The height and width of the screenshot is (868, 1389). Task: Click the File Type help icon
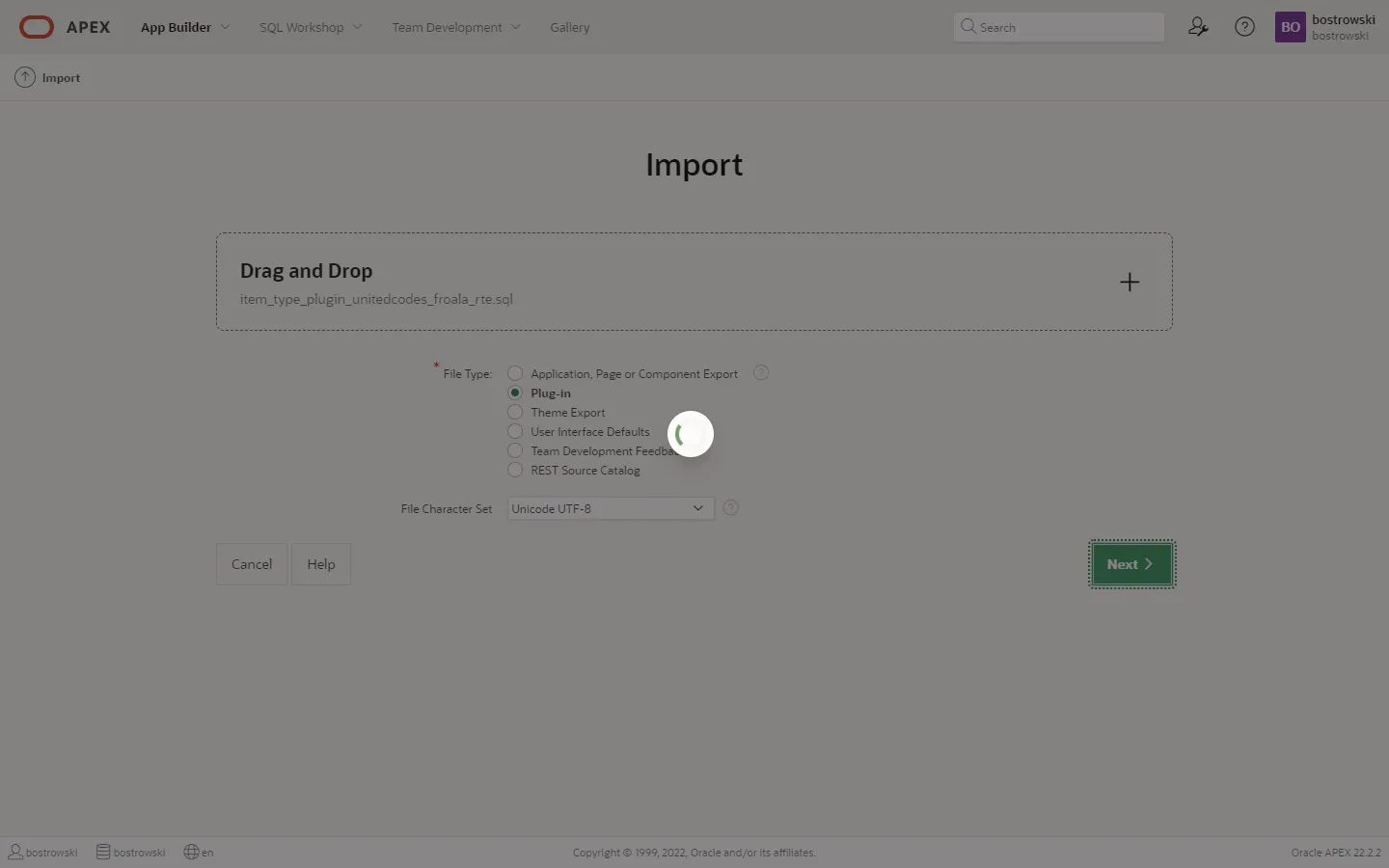click(x=761, y=373)
